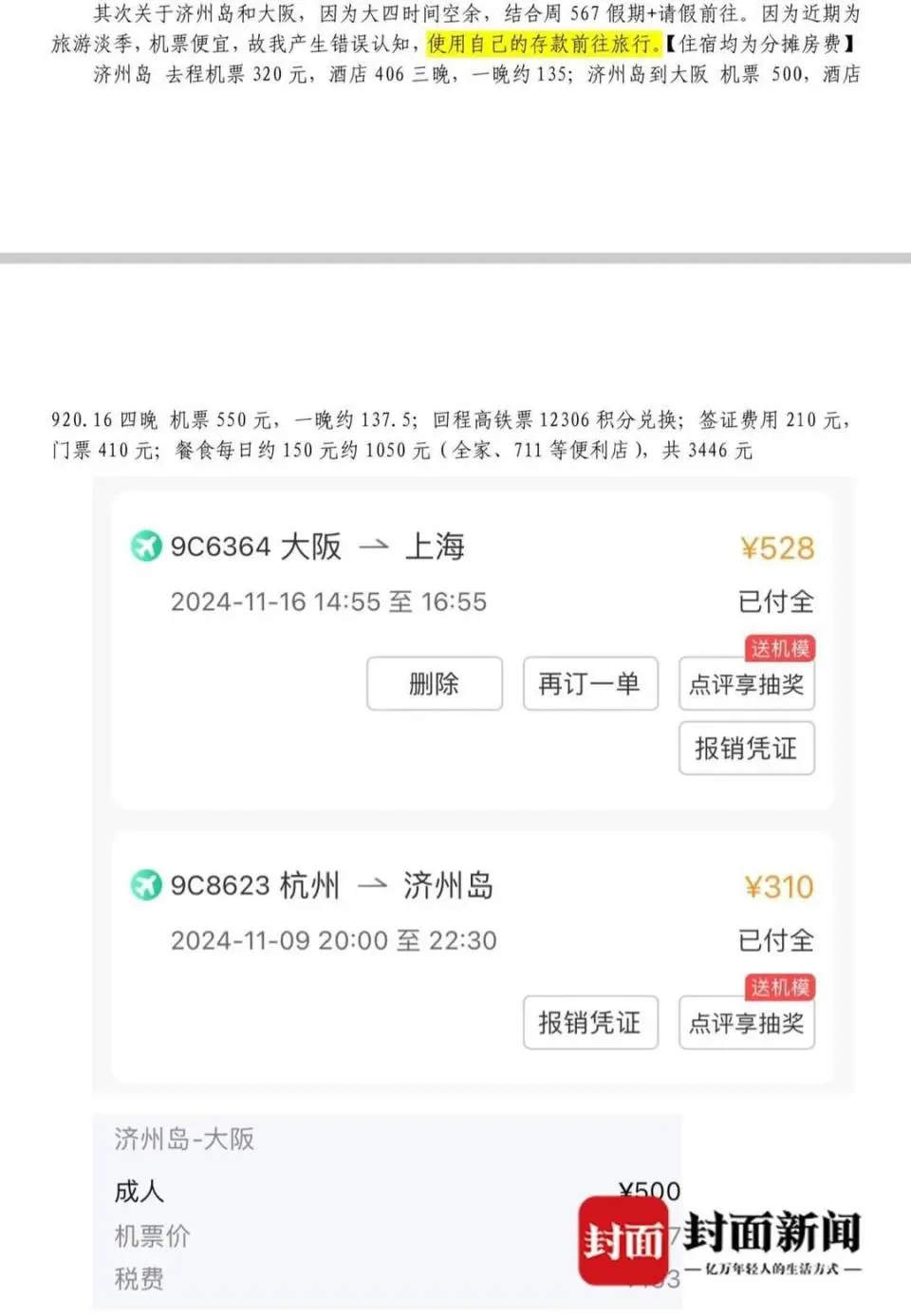Click the ¥528 price on the 9C6364 order

point(777,548)
